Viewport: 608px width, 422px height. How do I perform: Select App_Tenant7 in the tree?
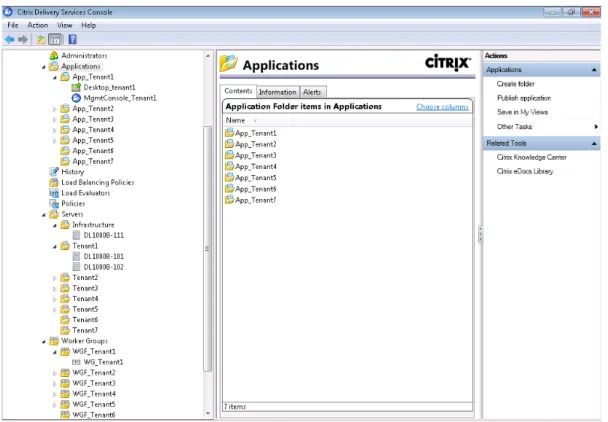[93, 161]
